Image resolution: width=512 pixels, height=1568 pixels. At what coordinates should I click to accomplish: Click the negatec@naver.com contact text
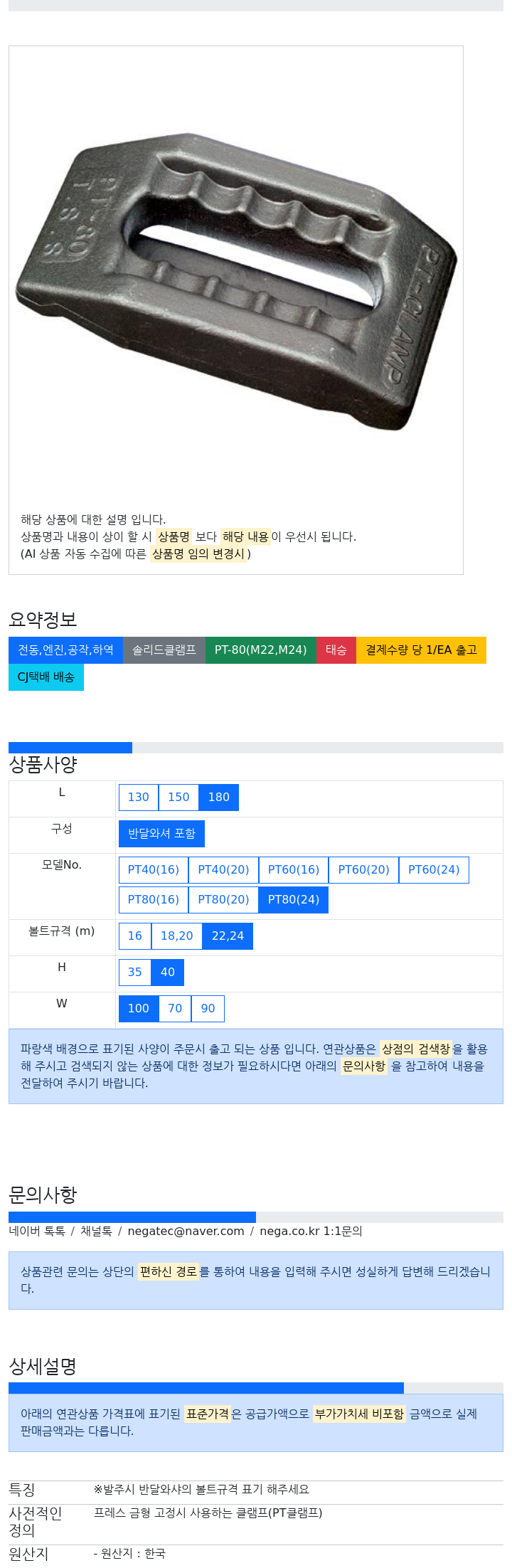186,1231
